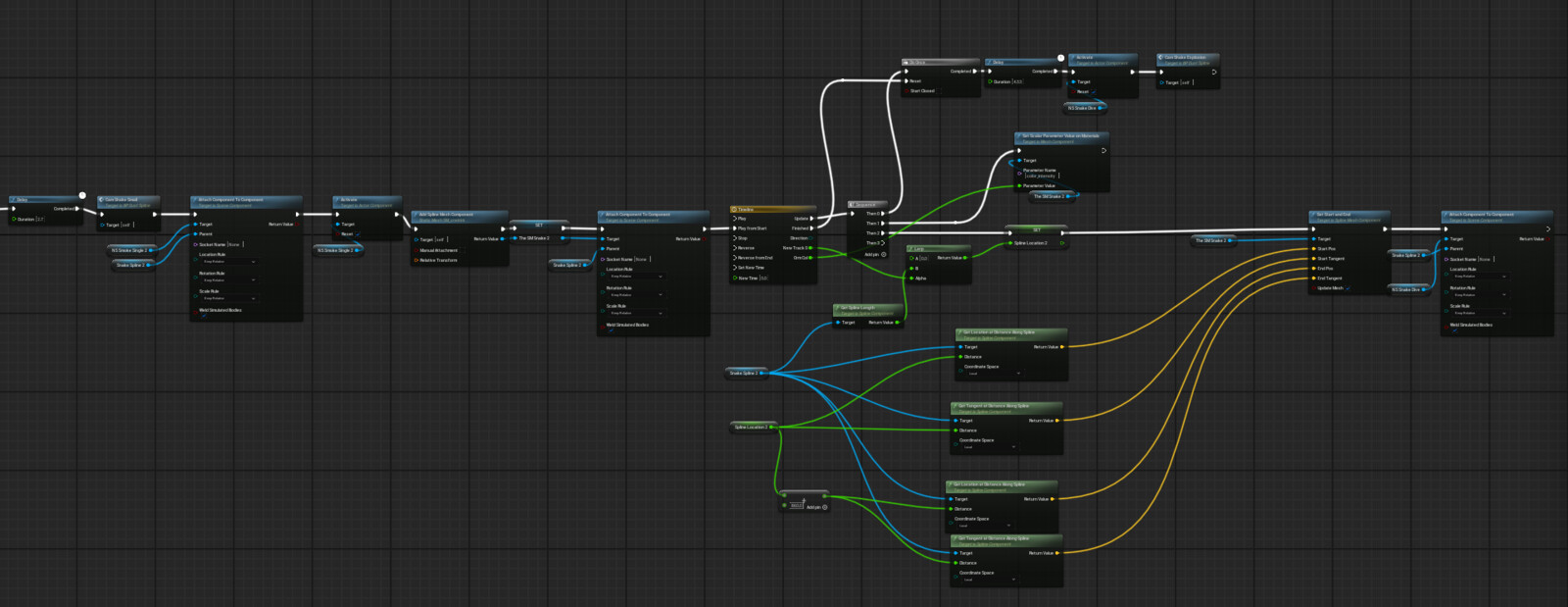Toggle Weld Simulated Bodies on rightmost Attach Component node
Image resolution: width=1568 pixels, height=607 pixels.
tap(1455, 330)
